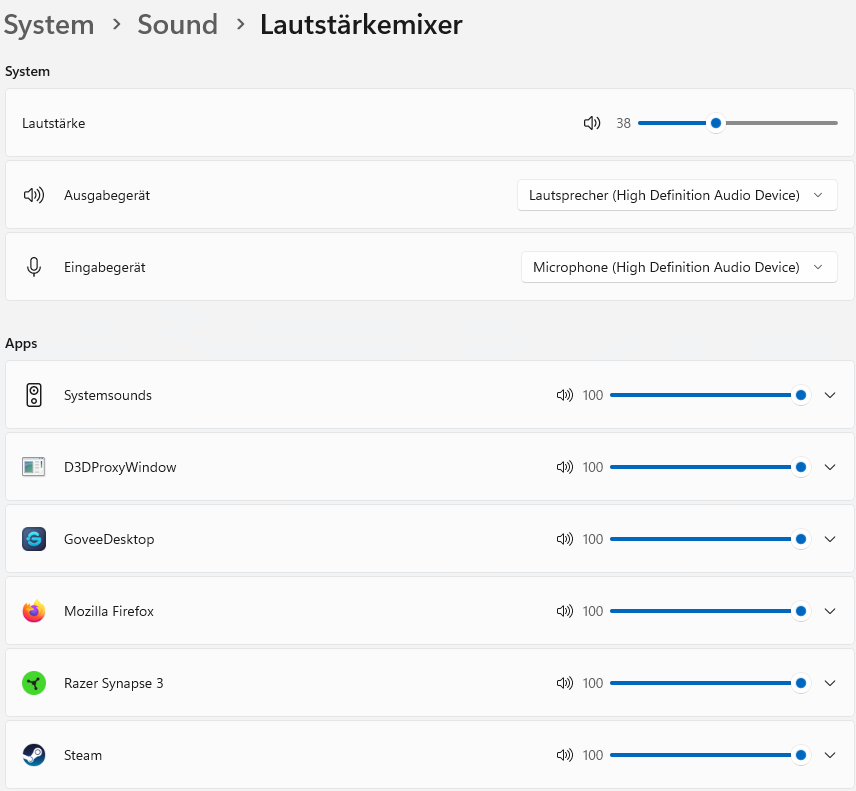Go back to Sound breadcrumb
The width and height of the screenshot is (856, 791).
point(177,25)
